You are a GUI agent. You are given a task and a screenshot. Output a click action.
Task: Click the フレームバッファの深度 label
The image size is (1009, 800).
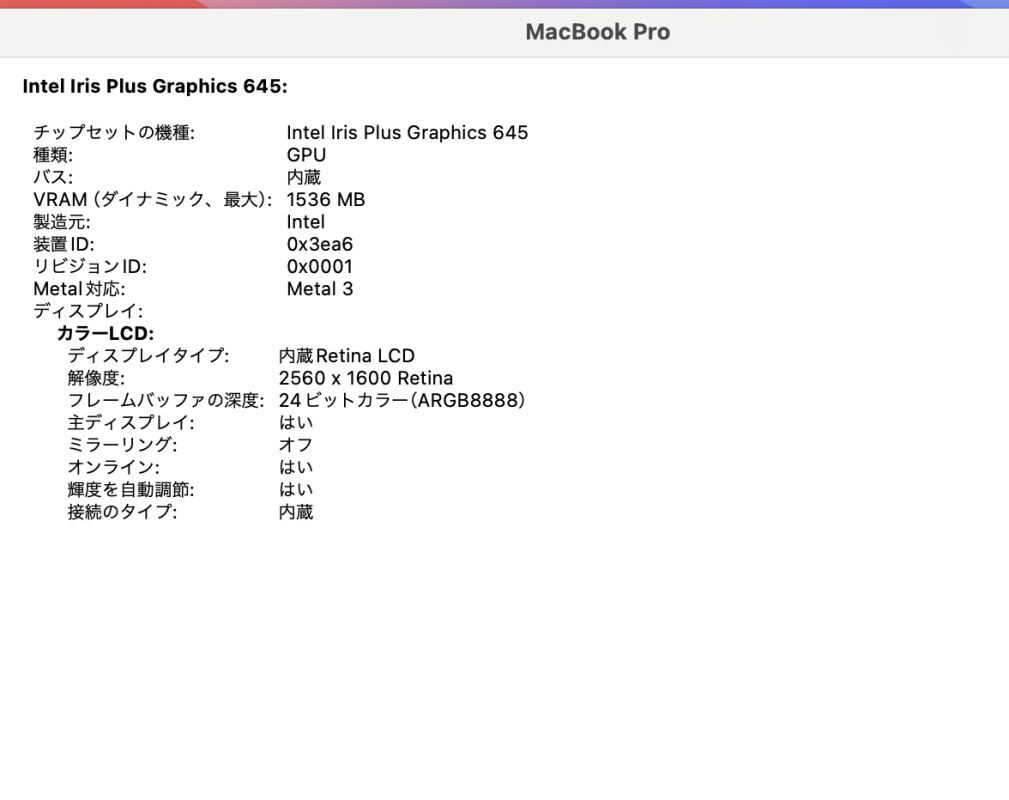tap(166, 400)
